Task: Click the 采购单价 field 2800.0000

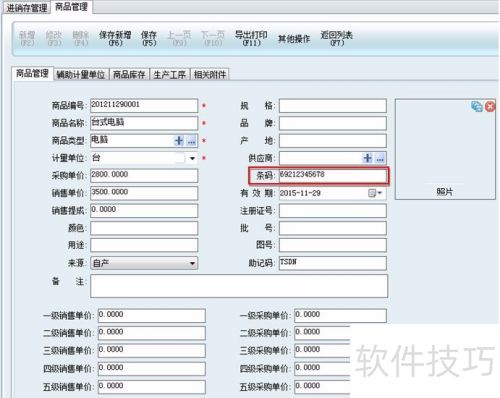Action: [x=144, y=176]
